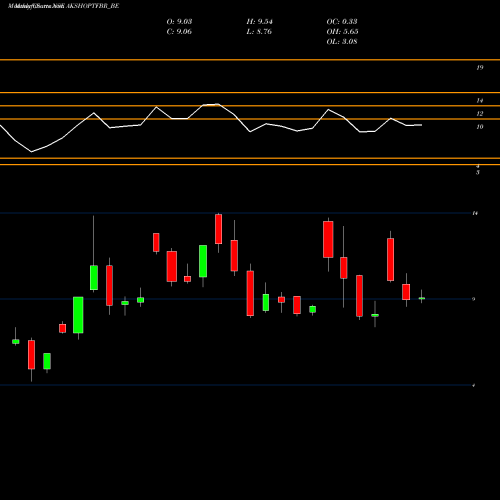Click the red candle topping at the 14 gridline
This screenshot has width=500, height=500.
[x=219, y=229]
